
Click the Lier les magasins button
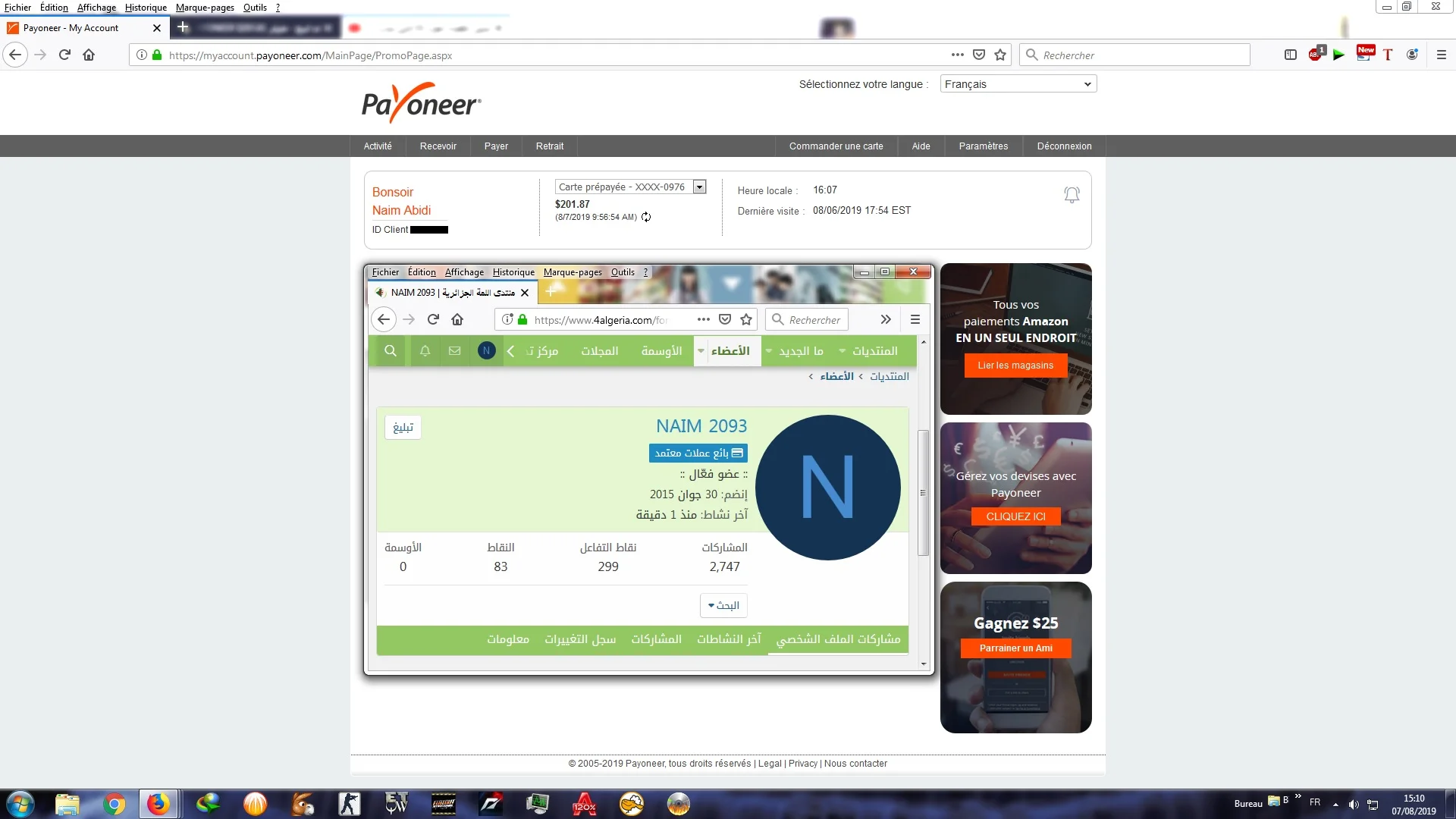tap(1015, 366)
